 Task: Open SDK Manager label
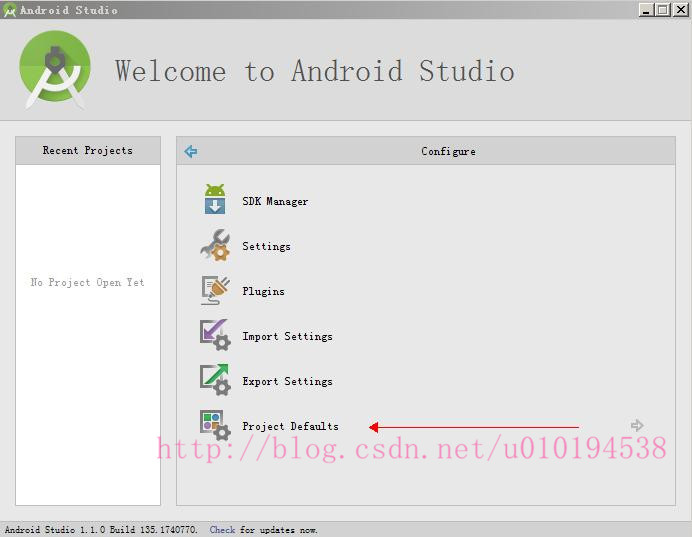point(275,201)
